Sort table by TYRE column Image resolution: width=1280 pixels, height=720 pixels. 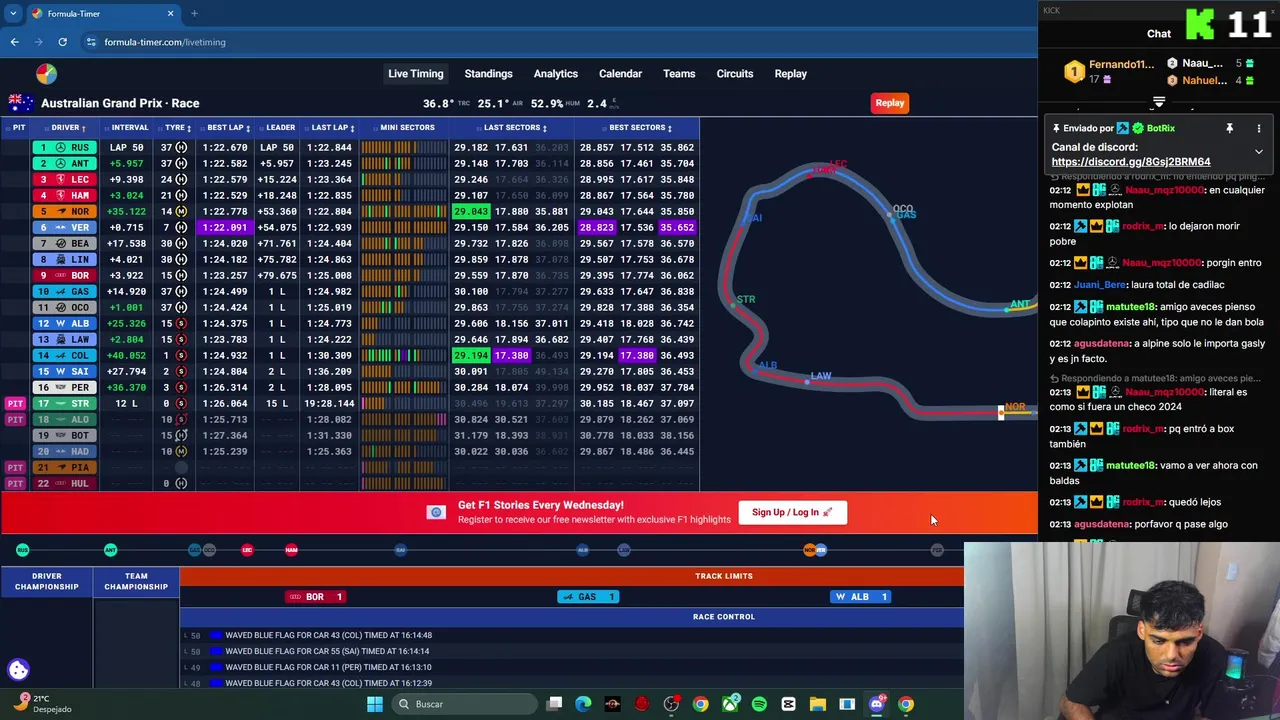[177, 128]
